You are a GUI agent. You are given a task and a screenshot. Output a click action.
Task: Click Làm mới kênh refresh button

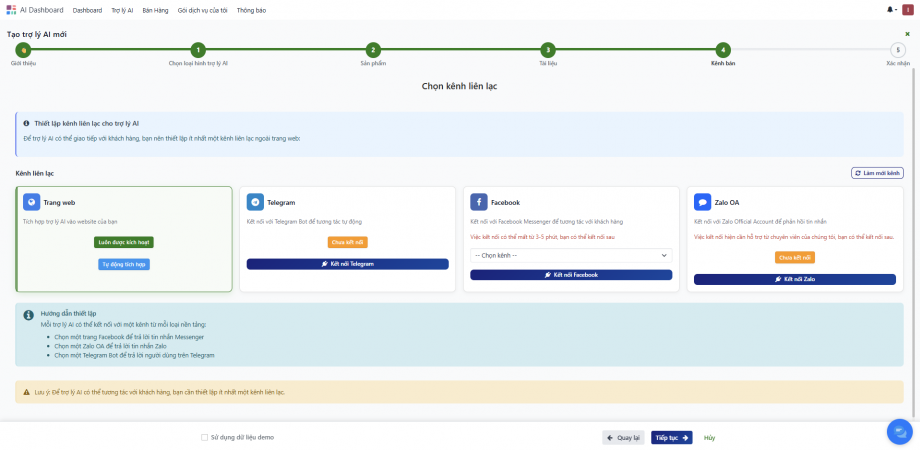(877, 173)
